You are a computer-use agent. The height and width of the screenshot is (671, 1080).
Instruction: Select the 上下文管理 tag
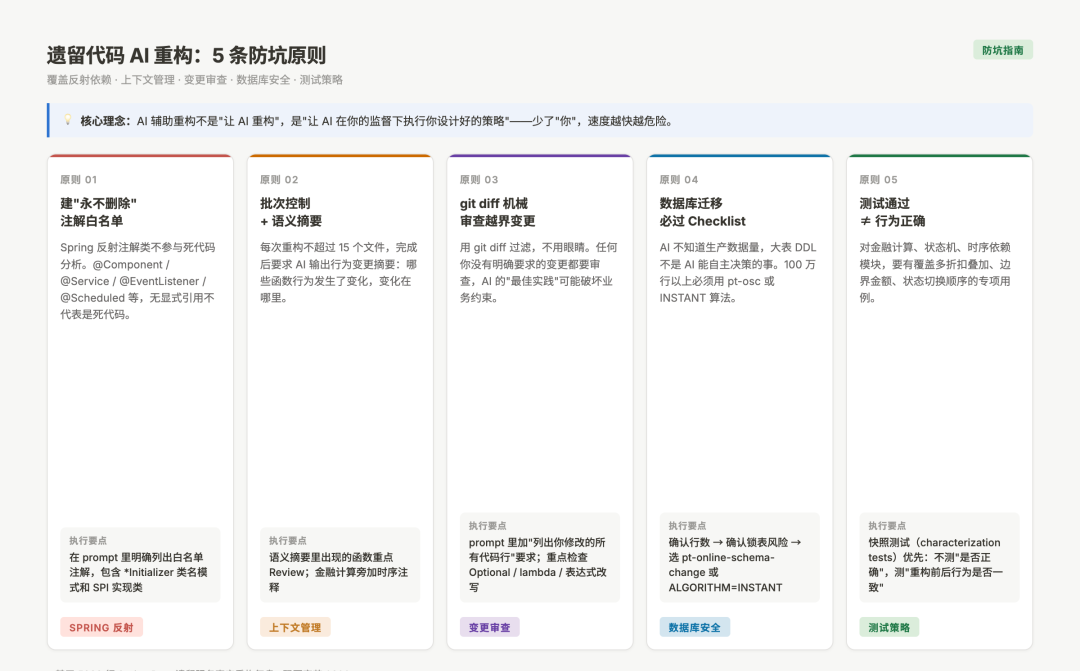tap(295, 627)
